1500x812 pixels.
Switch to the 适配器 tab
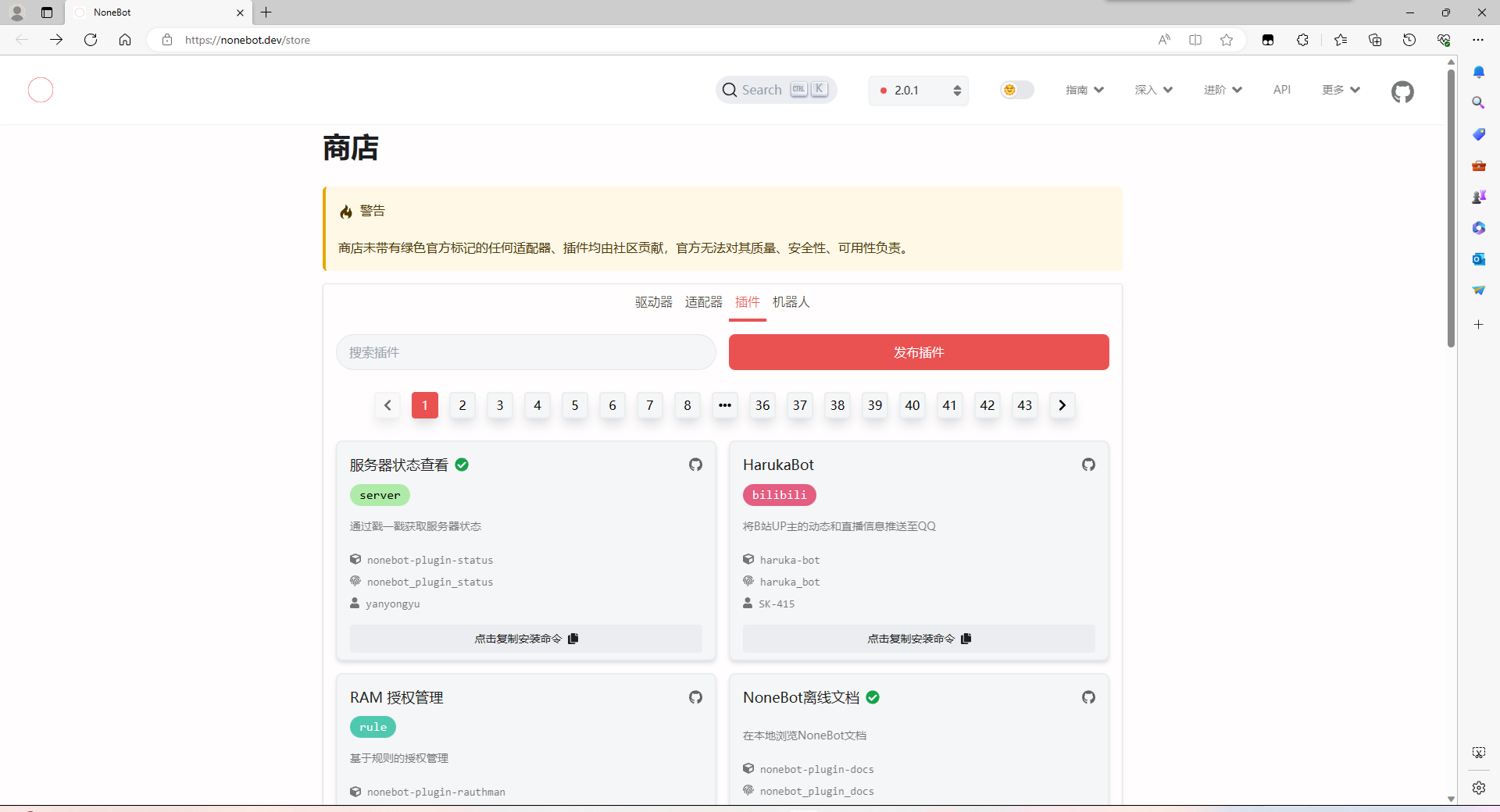[x=704, y=302]
